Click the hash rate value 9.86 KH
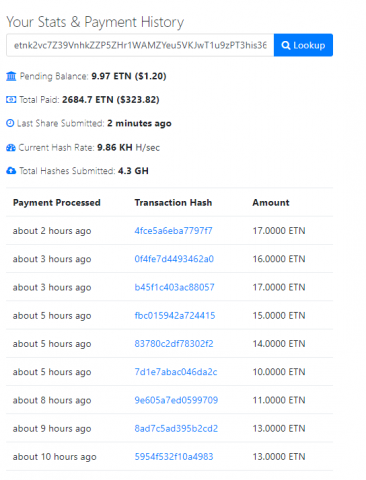This screenshot has height=480, width=366. 115,147
